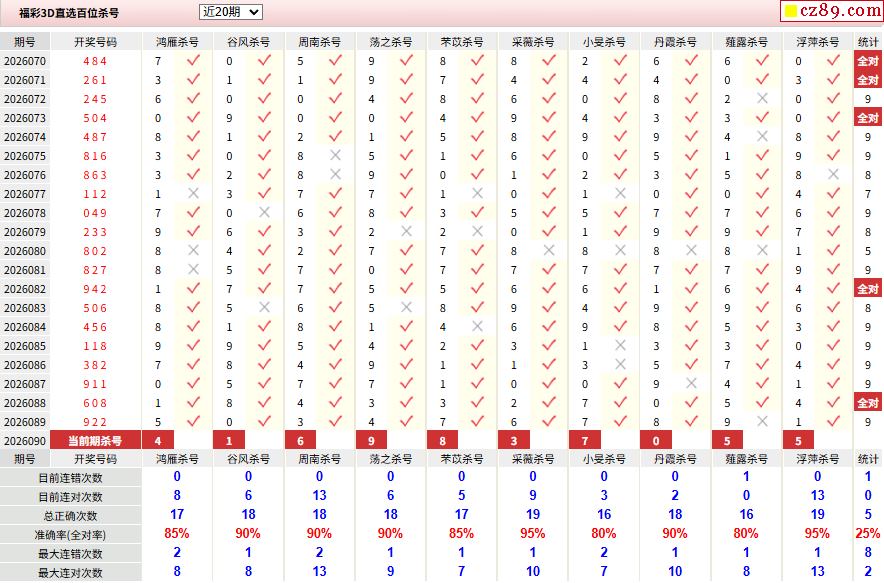
Task: Click the period number 2026070
Action: pyautogui.click(x=25, y=61)
